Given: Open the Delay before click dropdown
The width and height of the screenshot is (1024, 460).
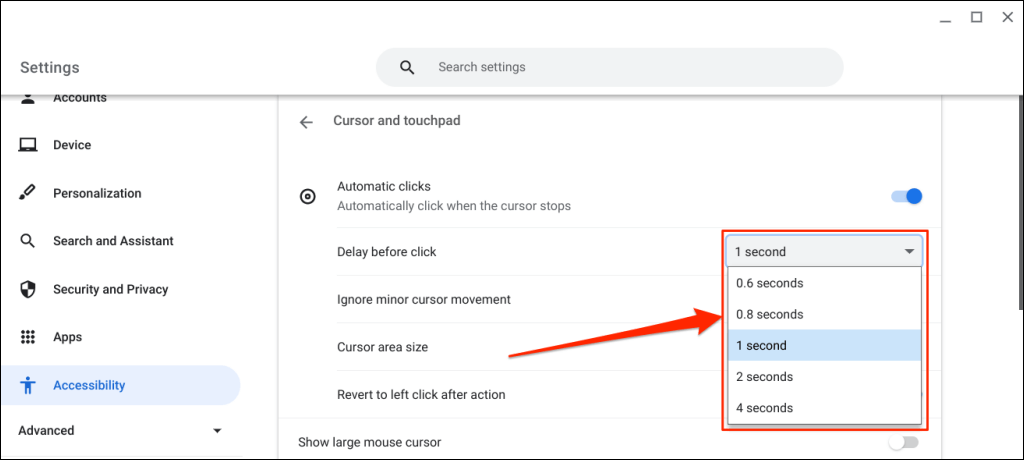Looking at the screenshot, I should (x=823, y=252).
